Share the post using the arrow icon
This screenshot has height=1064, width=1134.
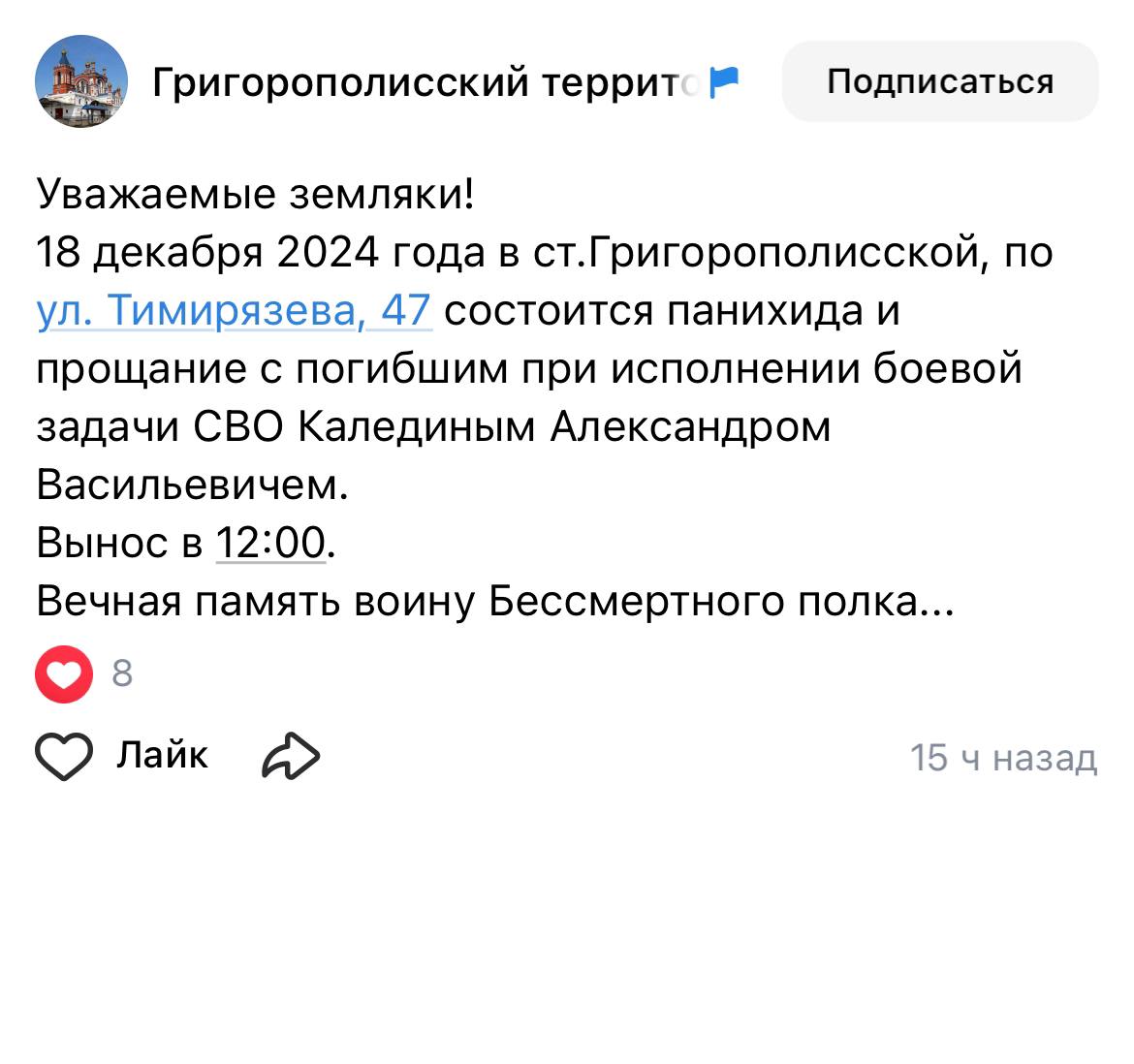(x=291, y=756)
